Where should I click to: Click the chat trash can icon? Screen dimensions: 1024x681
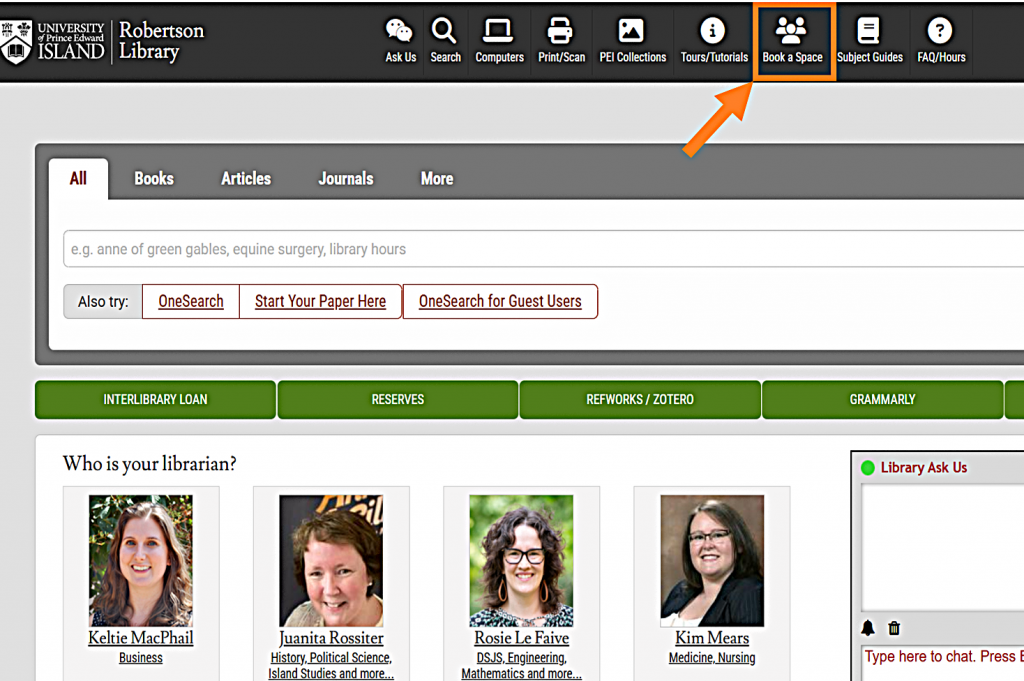point(894,628)
